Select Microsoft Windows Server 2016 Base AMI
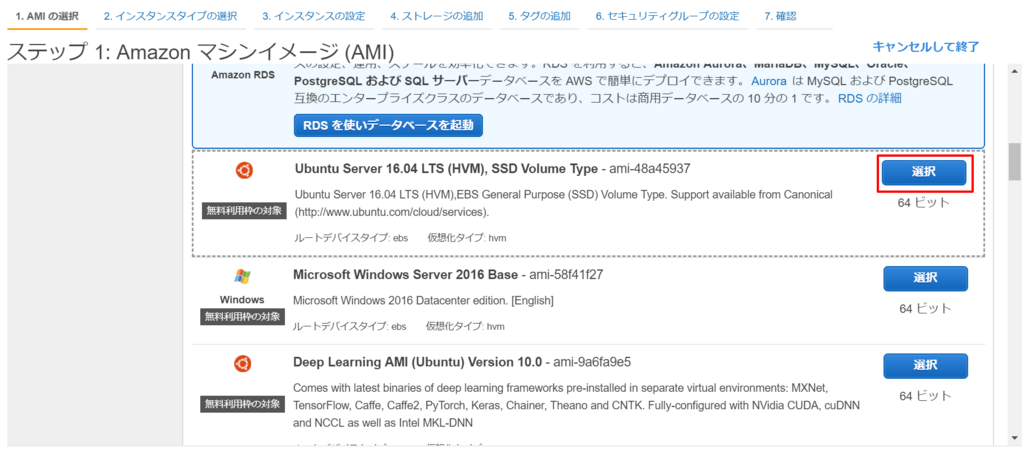Viewport: 1024px width, 460px height. (x=925, y=278)
